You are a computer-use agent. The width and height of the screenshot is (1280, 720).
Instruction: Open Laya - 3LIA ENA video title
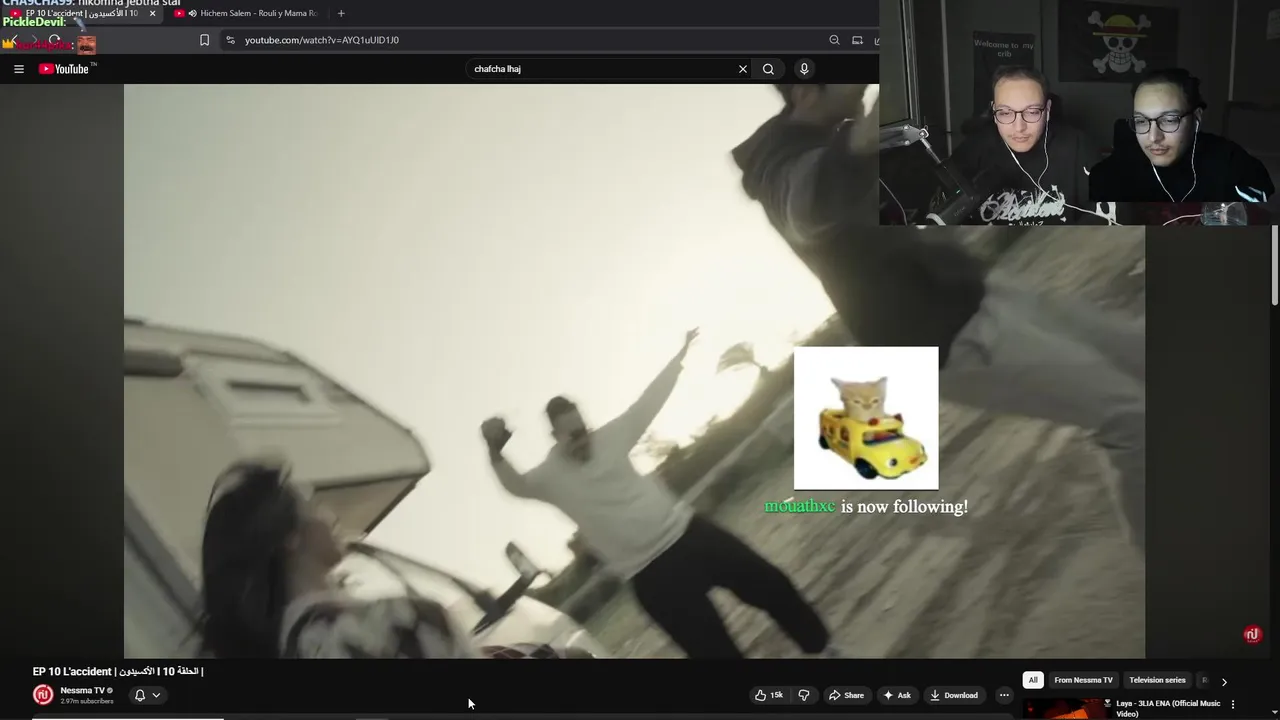(1168, 708)
